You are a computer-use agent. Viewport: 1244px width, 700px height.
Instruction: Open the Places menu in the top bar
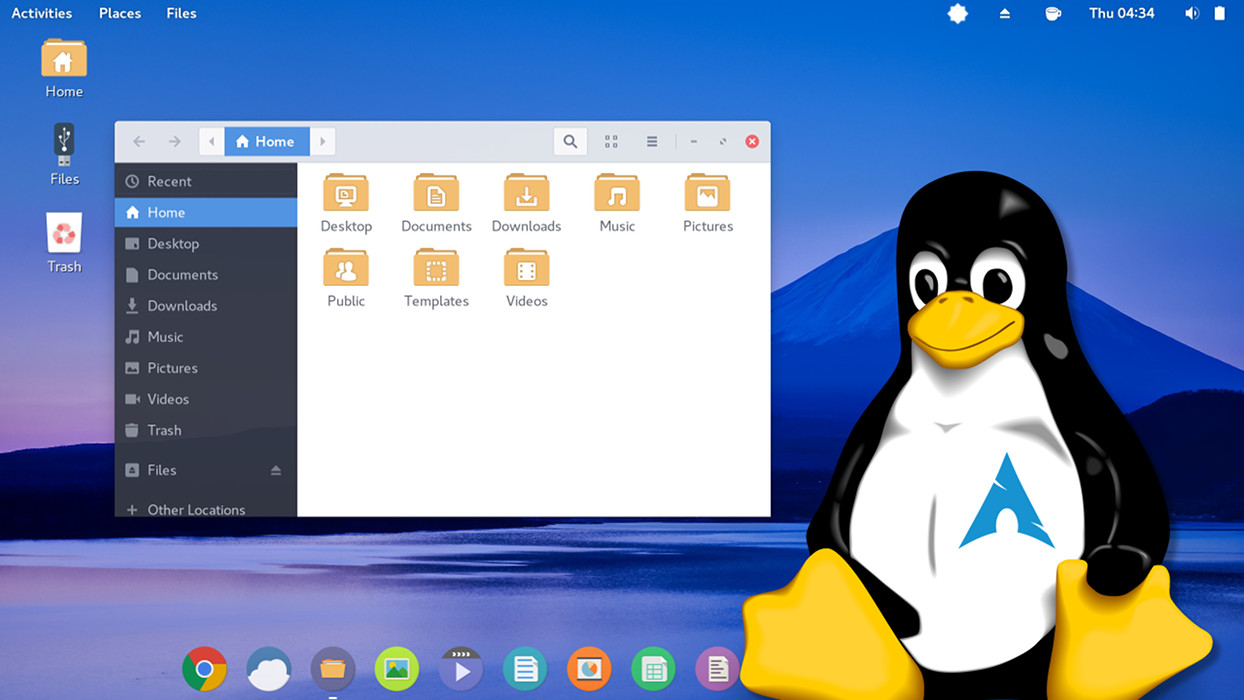click(x=119, y=13)
